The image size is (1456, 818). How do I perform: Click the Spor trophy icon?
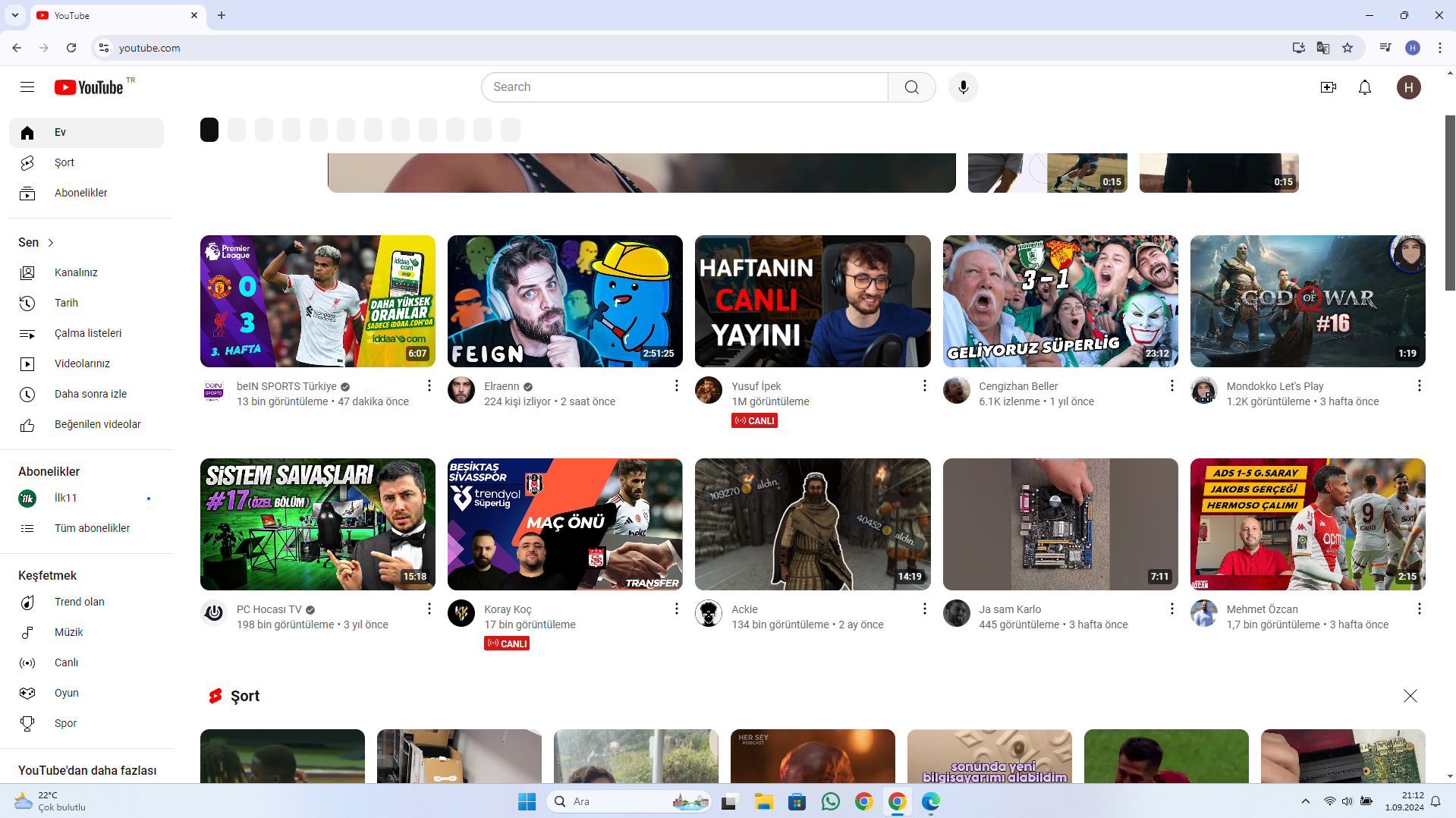27,723
